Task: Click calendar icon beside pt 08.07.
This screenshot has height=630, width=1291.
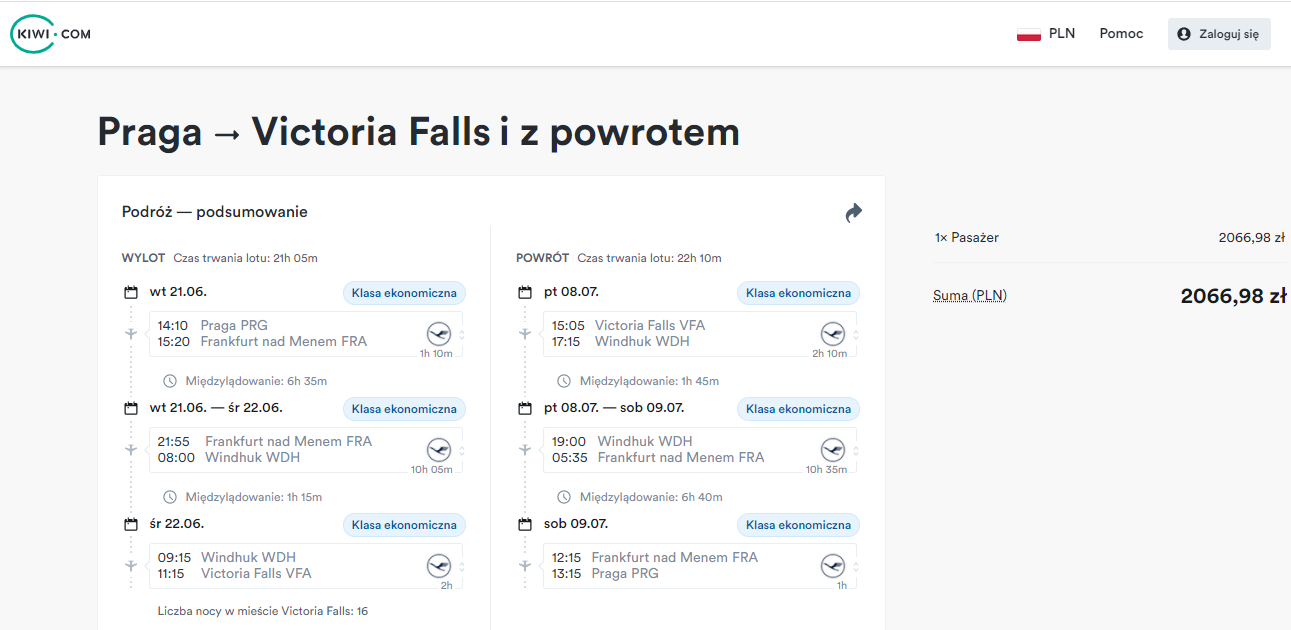Action: tap(525, 293)
